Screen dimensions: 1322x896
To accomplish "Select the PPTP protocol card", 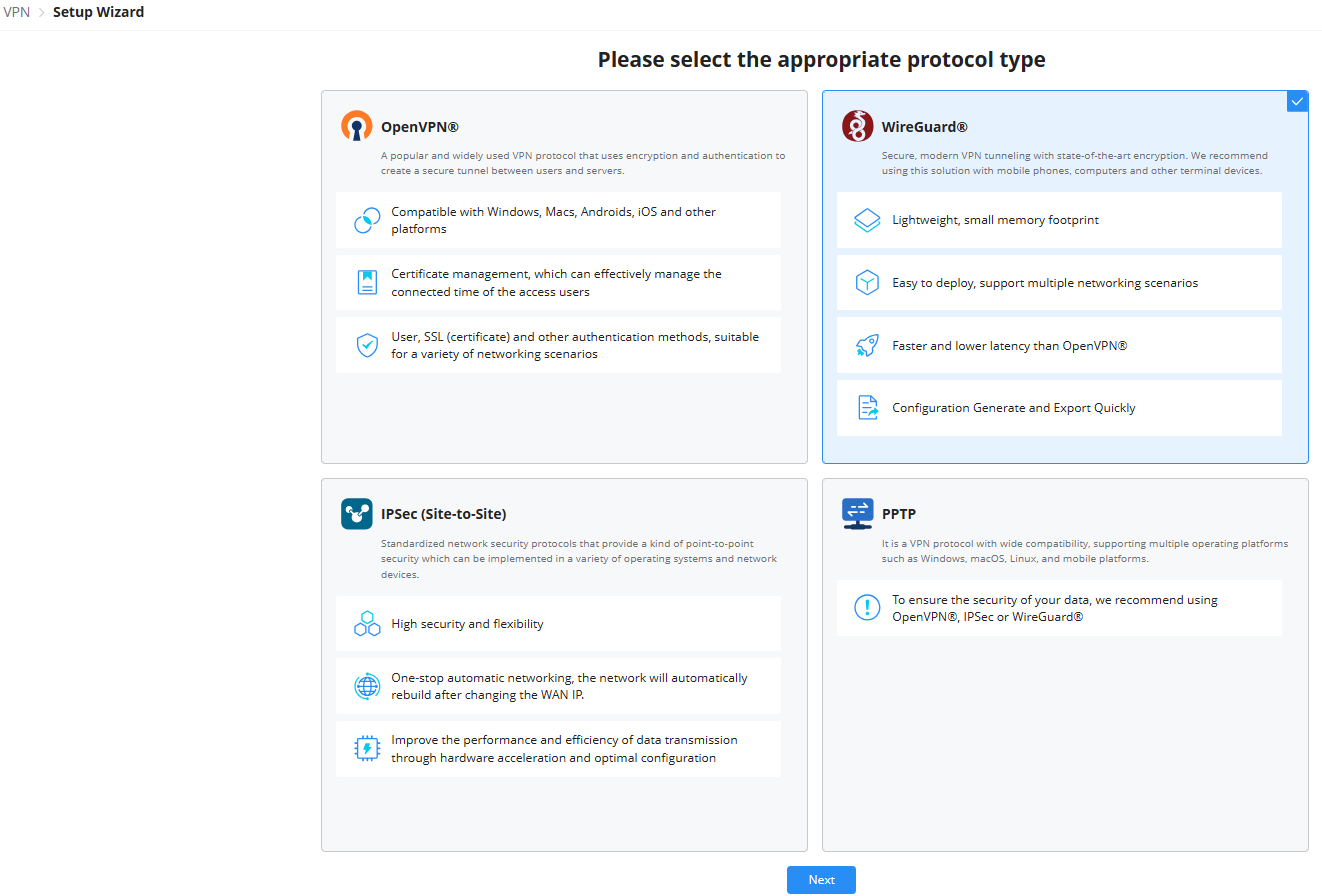I will click(x=1065, y=665).
